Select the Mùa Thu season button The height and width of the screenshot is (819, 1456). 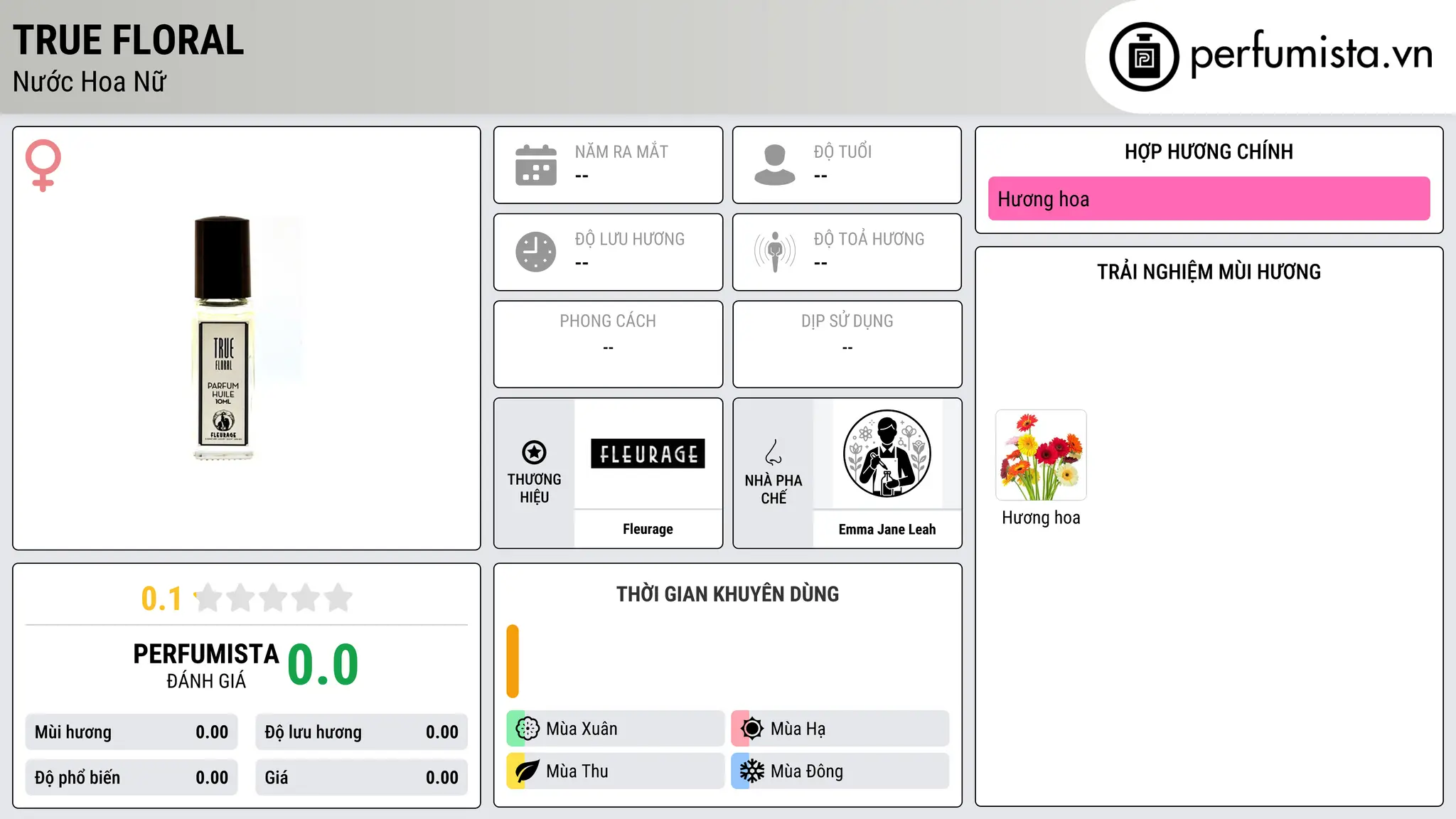pos(616,771)
